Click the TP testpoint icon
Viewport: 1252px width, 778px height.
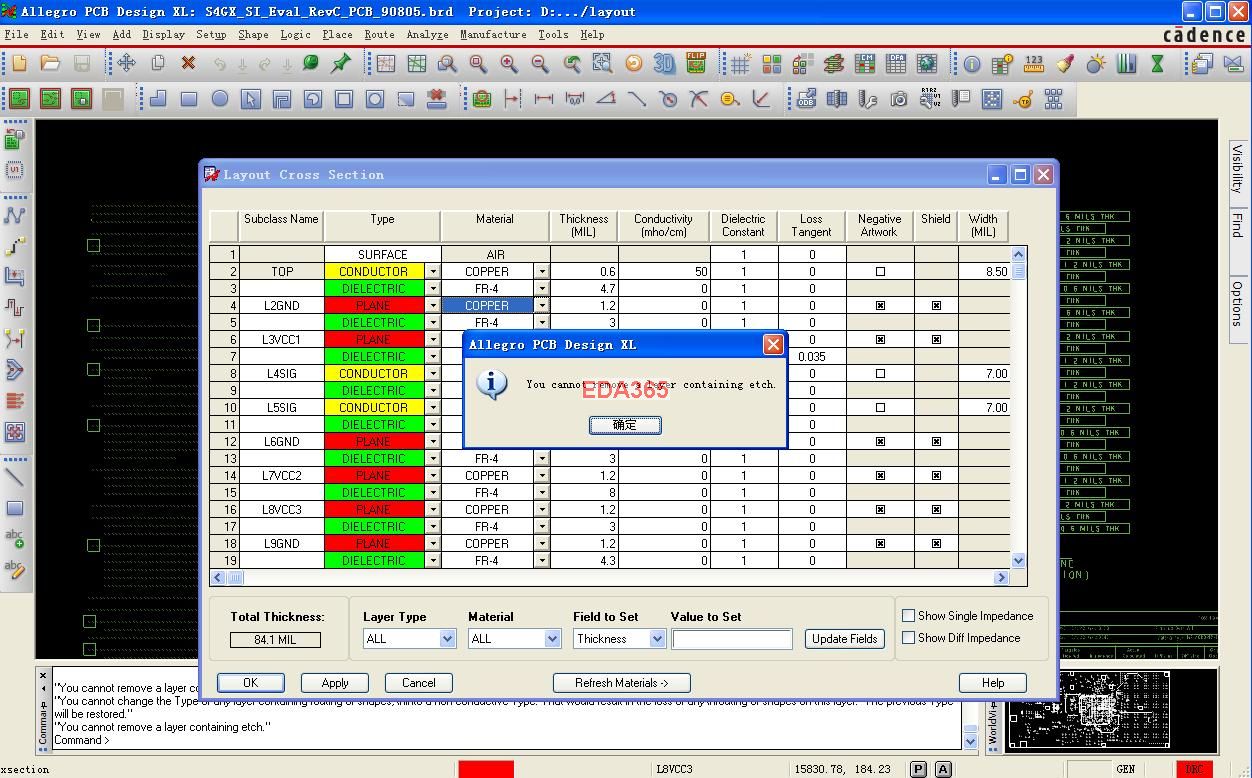pos(1023,99)
